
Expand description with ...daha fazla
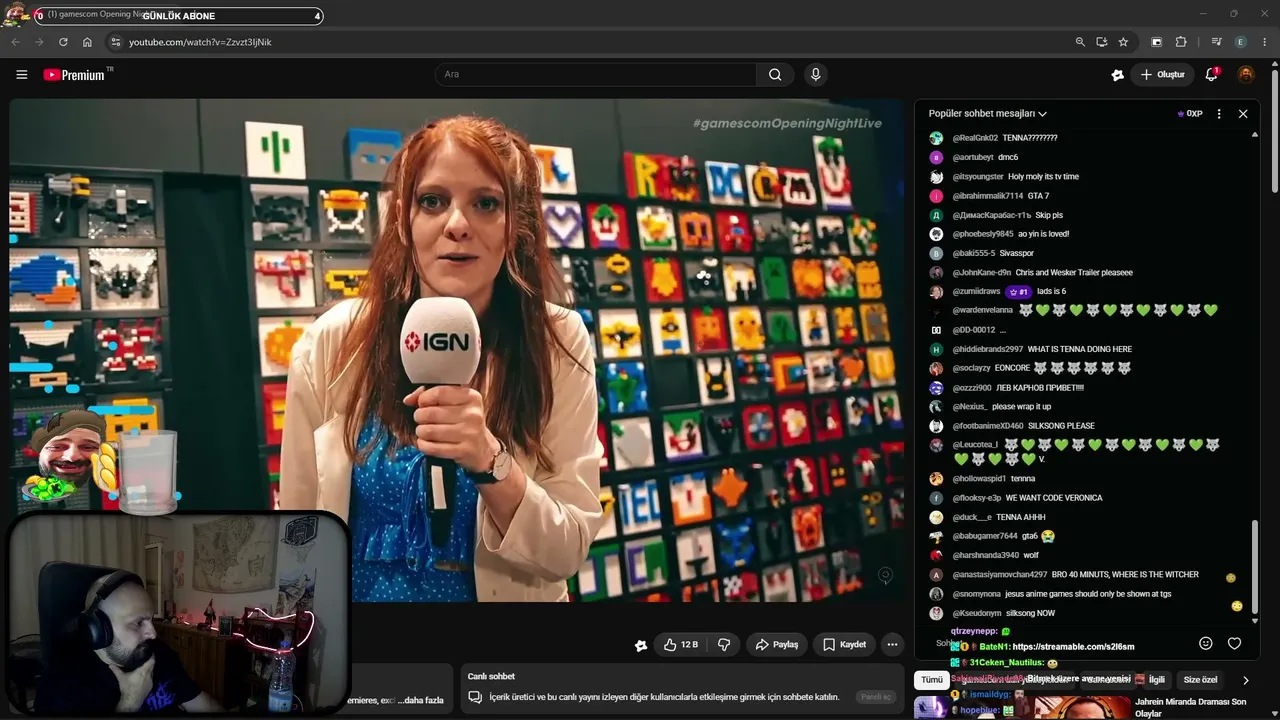point(420,700)
